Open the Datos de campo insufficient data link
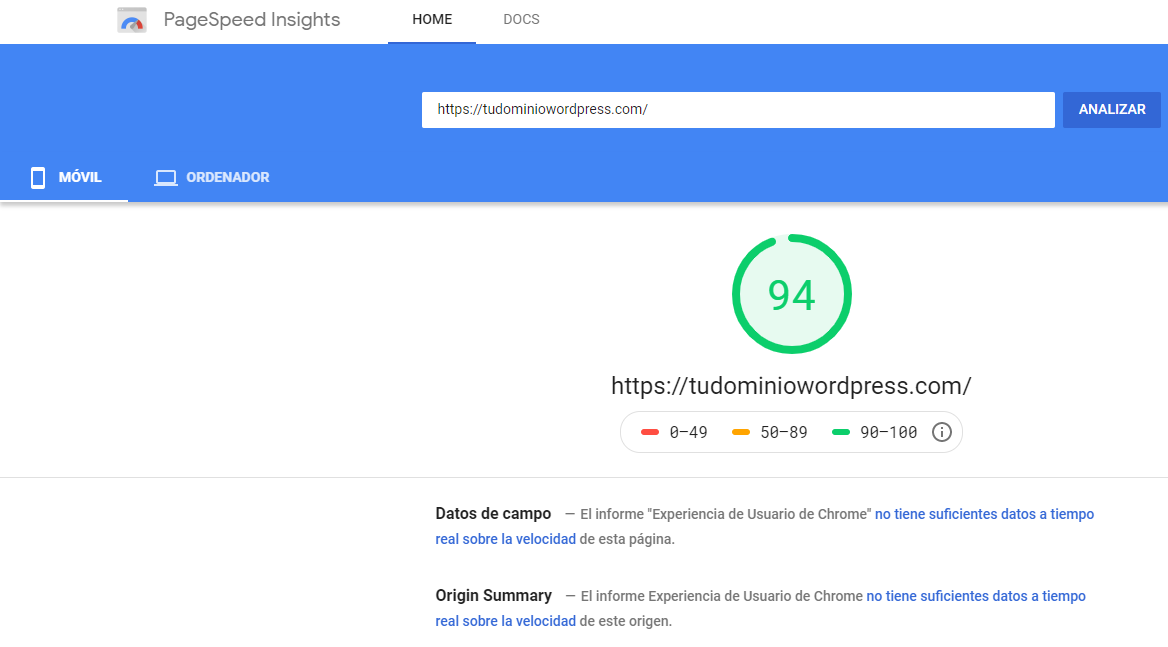Image resolution: width=1168 pixels, height=647 pixels. pyautogui.click(x=984, y=514)
